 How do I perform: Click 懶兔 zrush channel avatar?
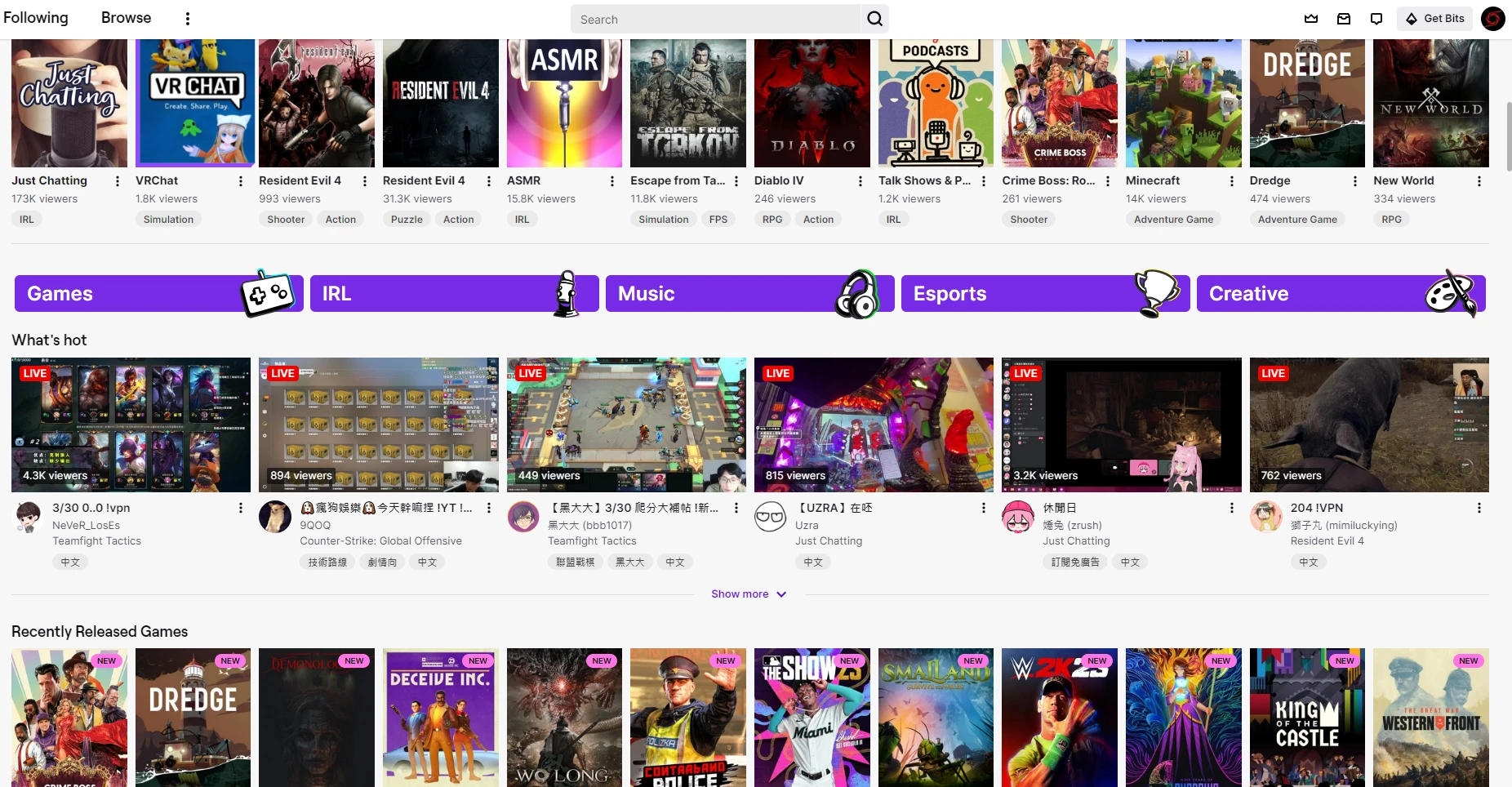[x=1018, y=517]
